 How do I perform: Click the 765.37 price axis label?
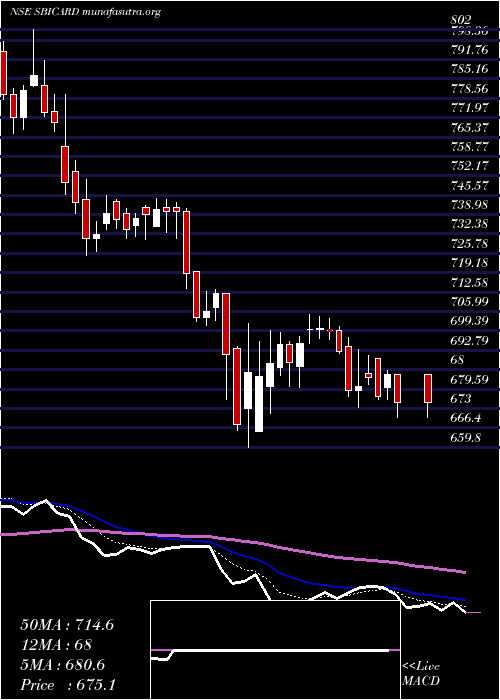470,128
